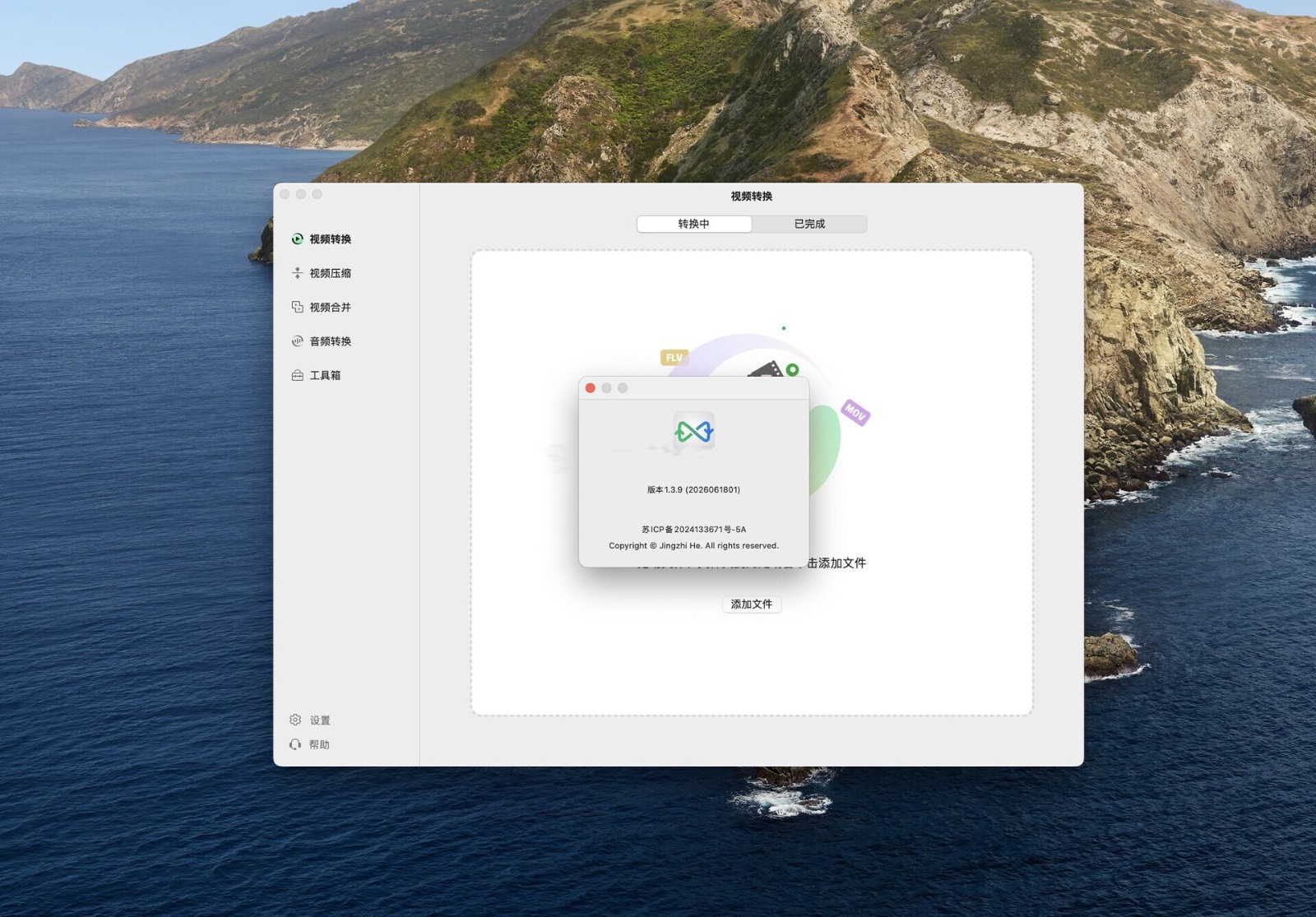Click the 帮助 headset icon

point(295,744)
